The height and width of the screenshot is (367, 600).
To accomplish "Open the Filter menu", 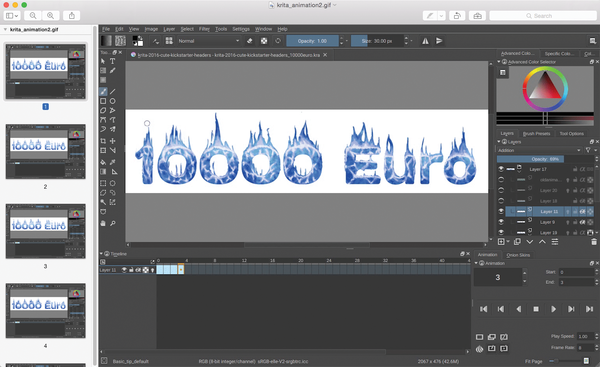I will click(204, 29).
